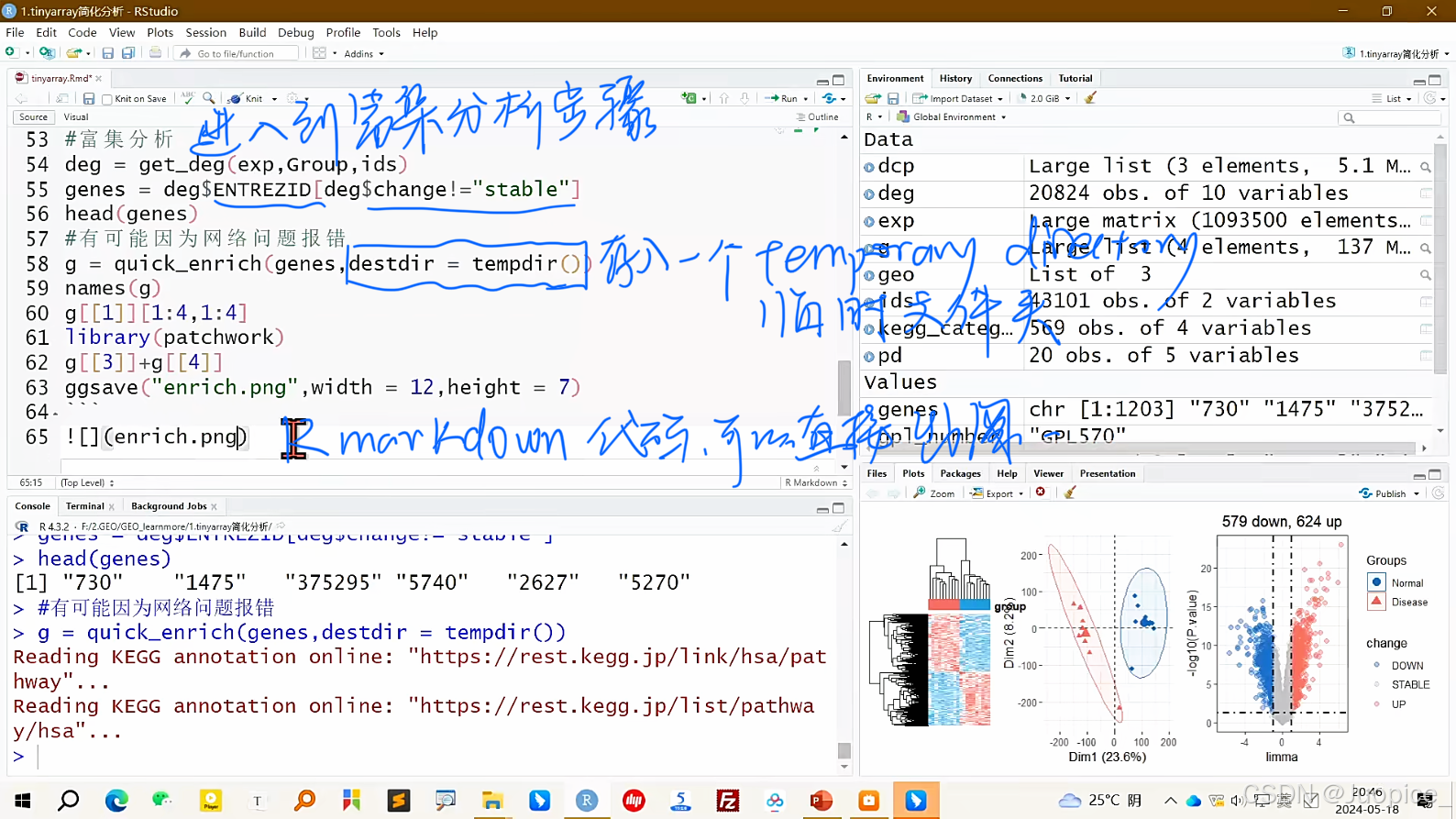The image size is (1456, 819).
Task: Clear Environment objects with the broom
Action: point(1090,98)
